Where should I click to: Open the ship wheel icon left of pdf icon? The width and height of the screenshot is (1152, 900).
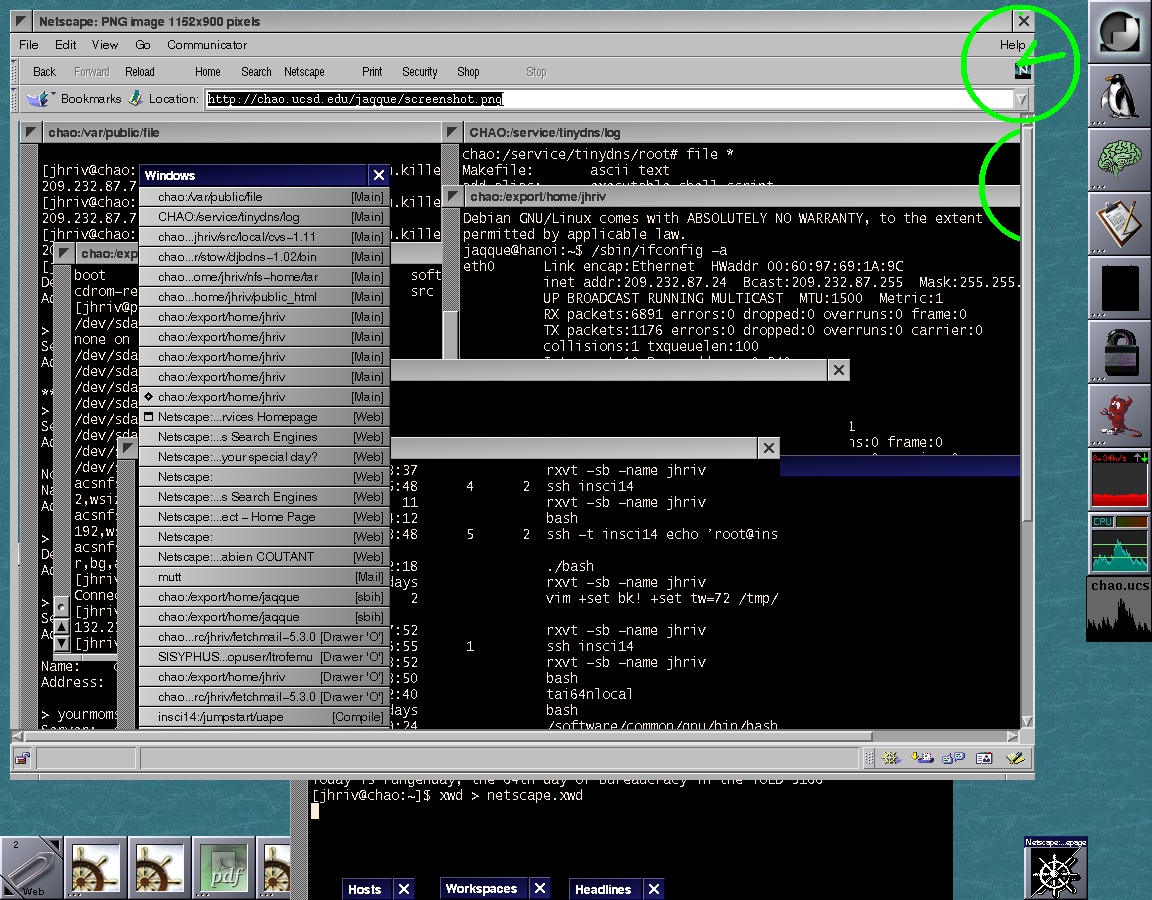coord(159,869)
